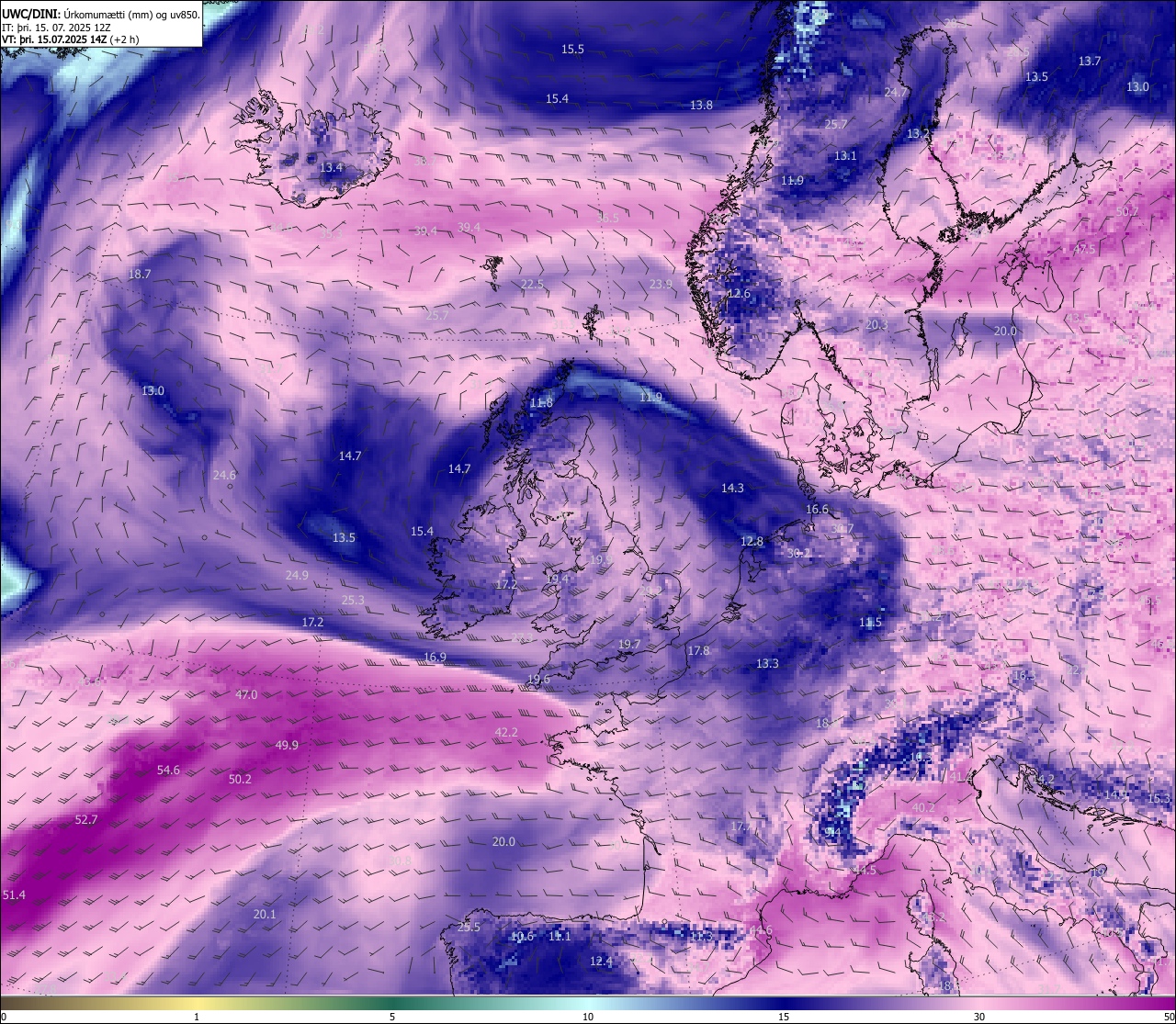Click the 12.4 value label
Screen dimensions: 1176x1024
(601, 962)
